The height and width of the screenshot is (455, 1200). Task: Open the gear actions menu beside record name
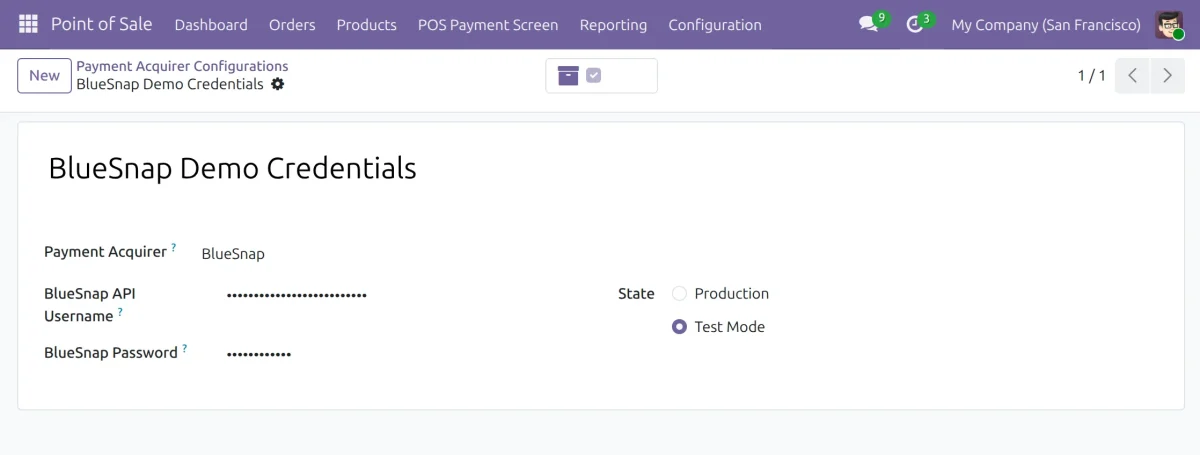tap(278, 84)
